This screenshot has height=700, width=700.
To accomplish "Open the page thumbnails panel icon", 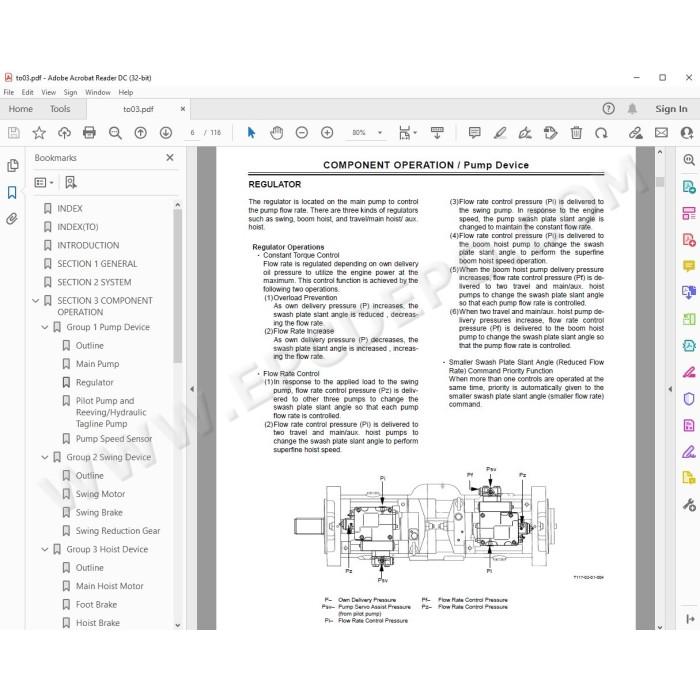I will pyautogui.click(x=12, y=166).
